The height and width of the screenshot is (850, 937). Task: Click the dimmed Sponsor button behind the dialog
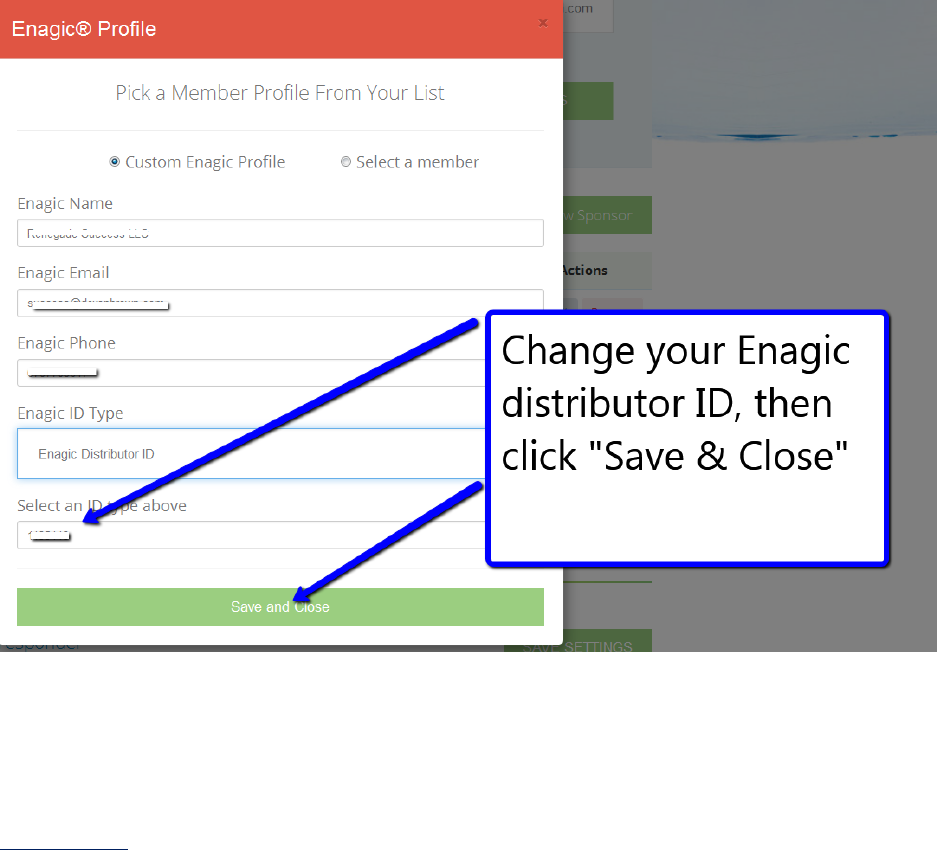point(607,215)
